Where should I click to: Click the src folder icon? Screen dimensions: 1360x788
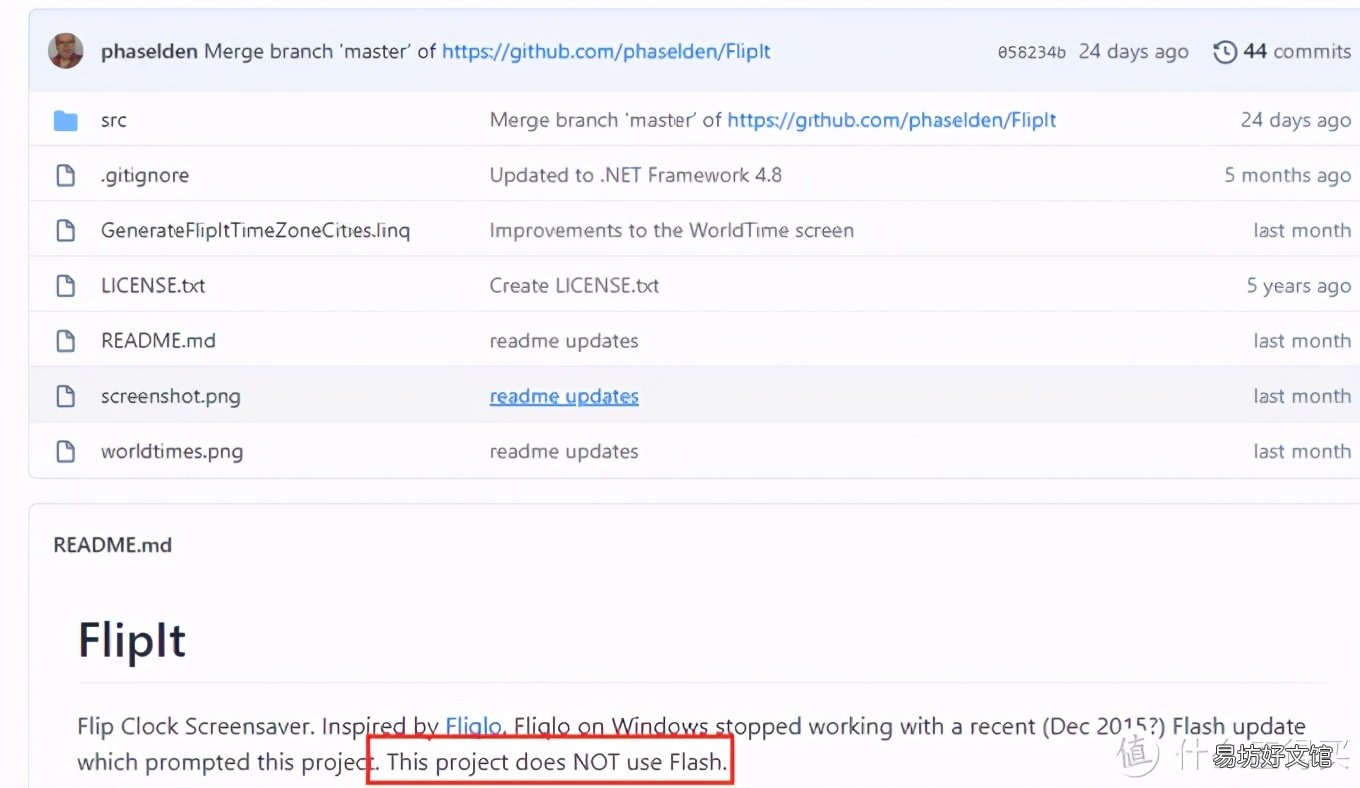click(66, 121)
